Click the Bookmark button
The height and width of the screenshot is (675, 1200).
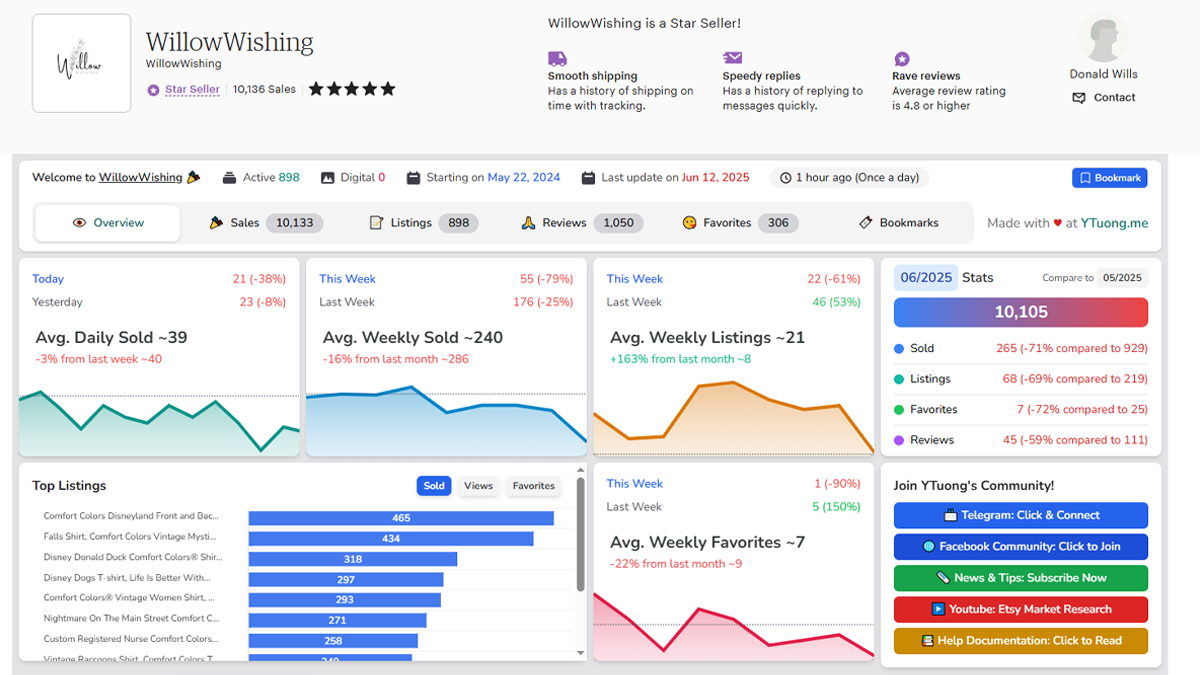[1109, 178]
